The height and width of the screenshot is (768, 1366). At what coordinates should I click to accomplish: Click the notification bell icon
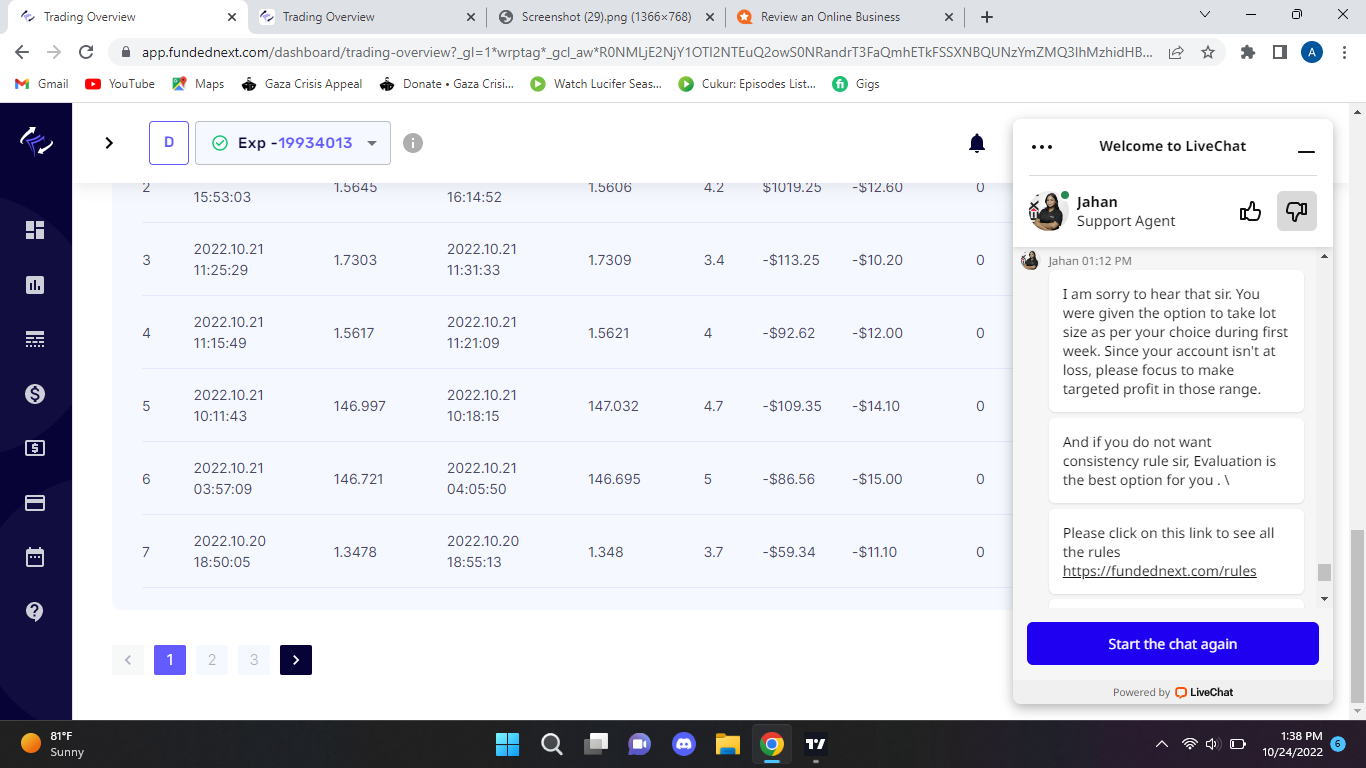[977, 143]
